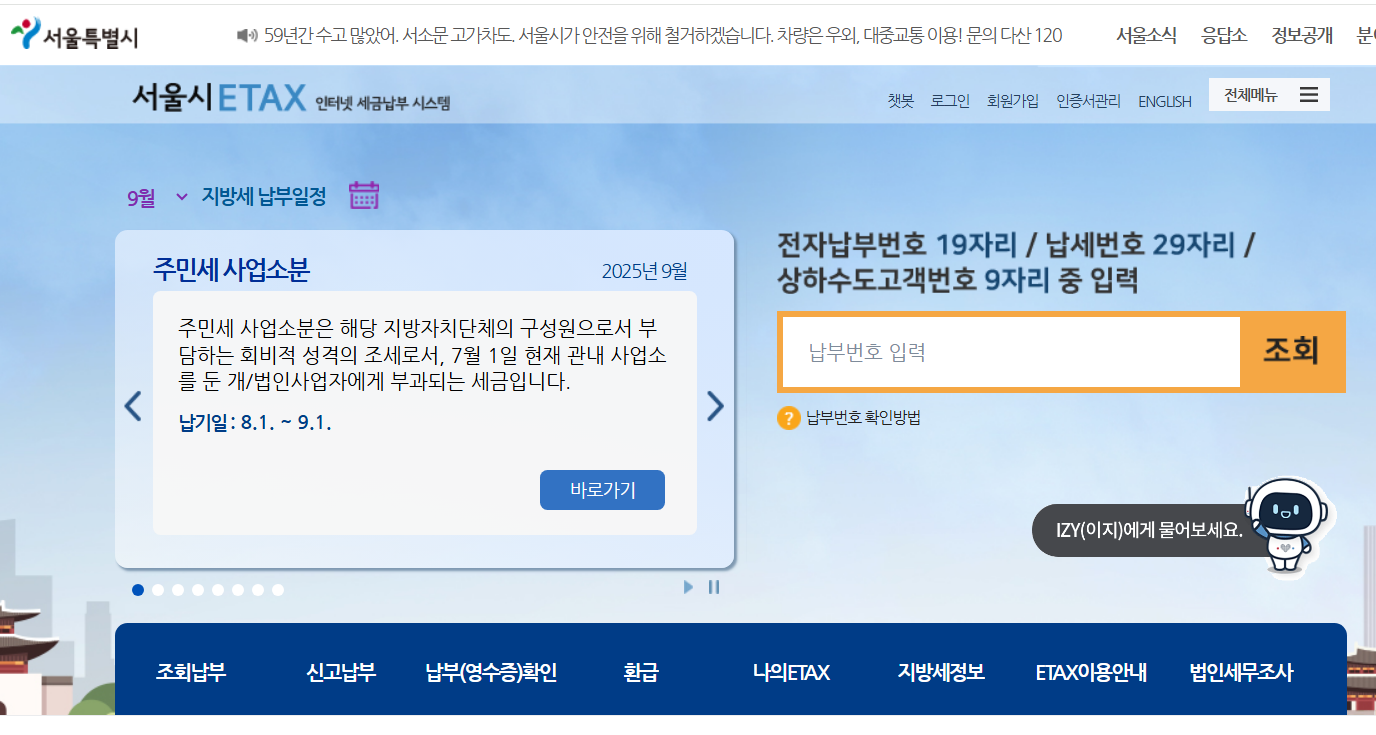Viewport: 1376px width, 735px height.
Task: Select the fifth carousel dot
Action: 218,590
